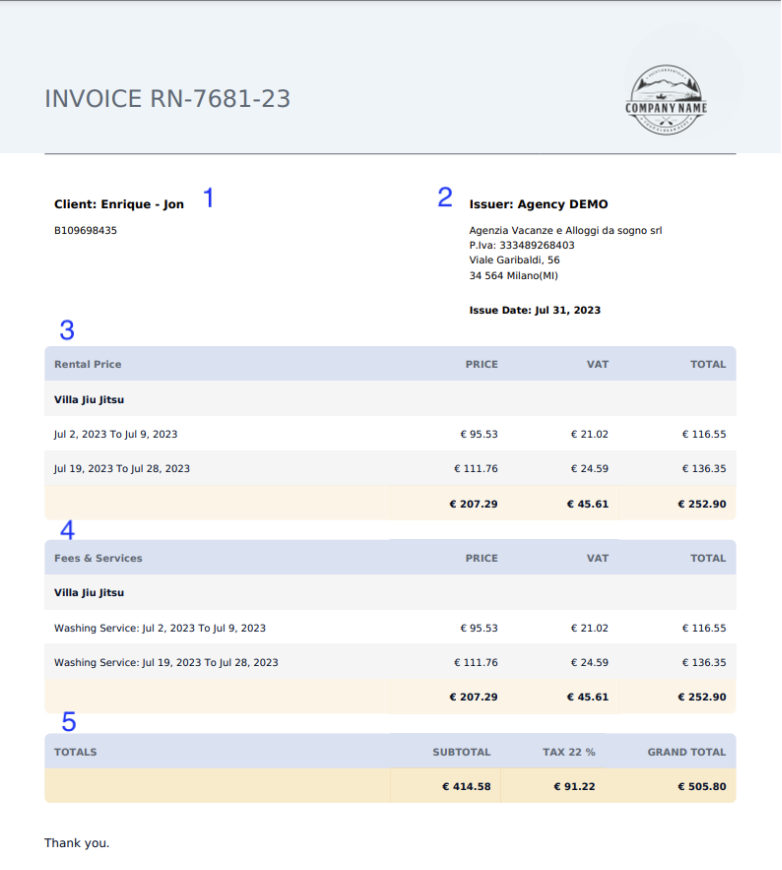The height and width of the screenshot is (870, 782).
Task: Click the Viale Garibaldi, 56 address line
Action: coord(514,260)
